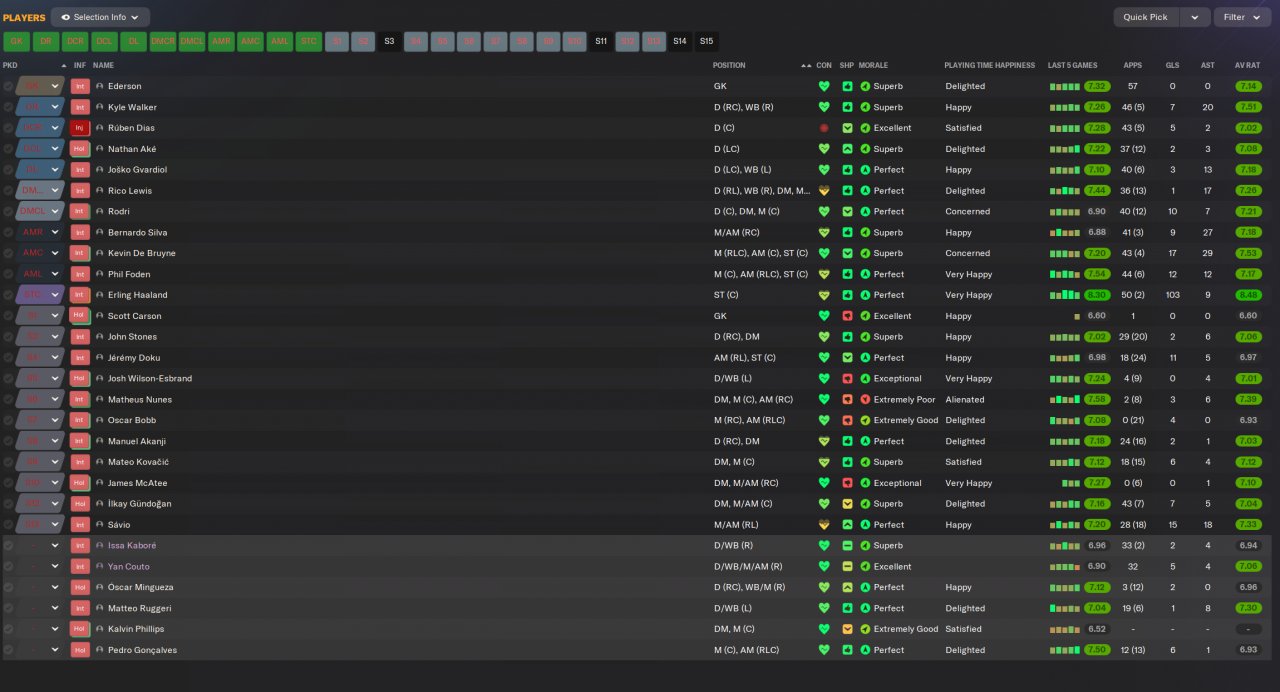Screen dimensions: 1280x692
Task: Click Erling Haaland's 103 goals value
Action: 1172,295
